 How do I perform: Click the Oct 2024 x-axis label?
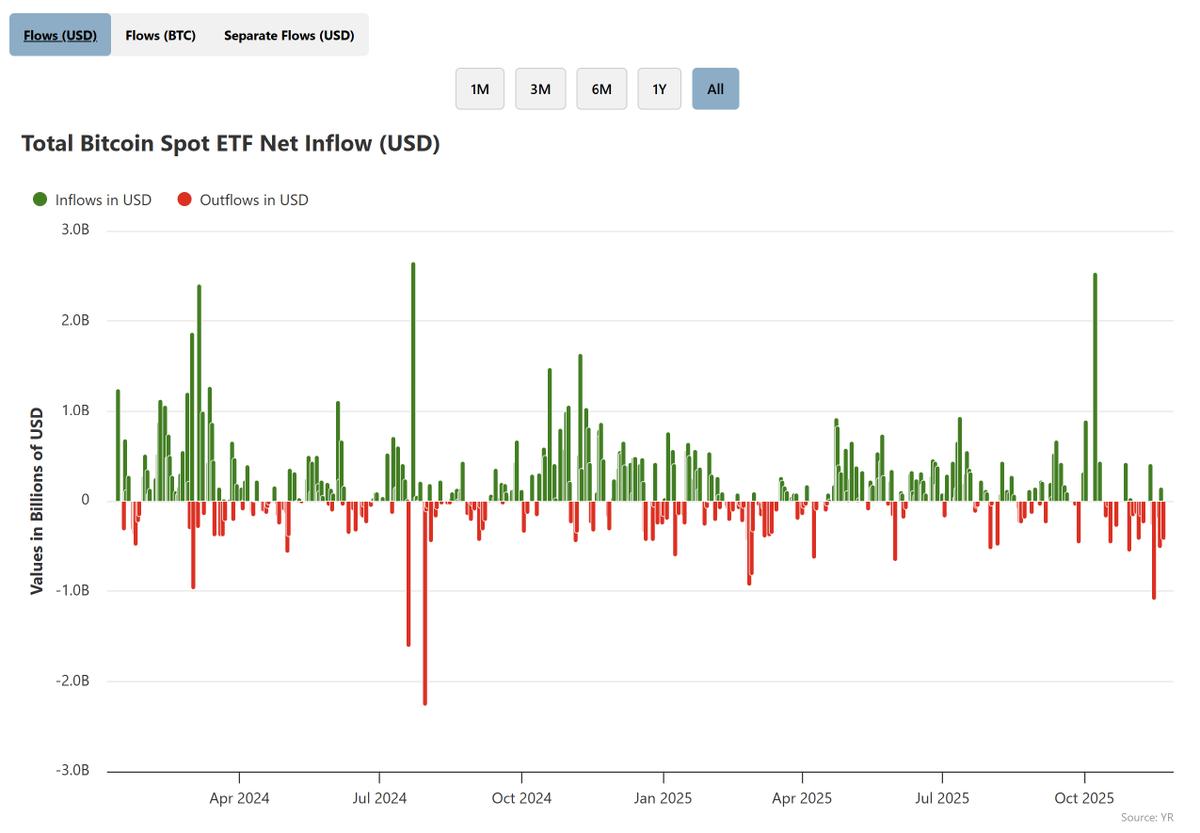(522, 798)
